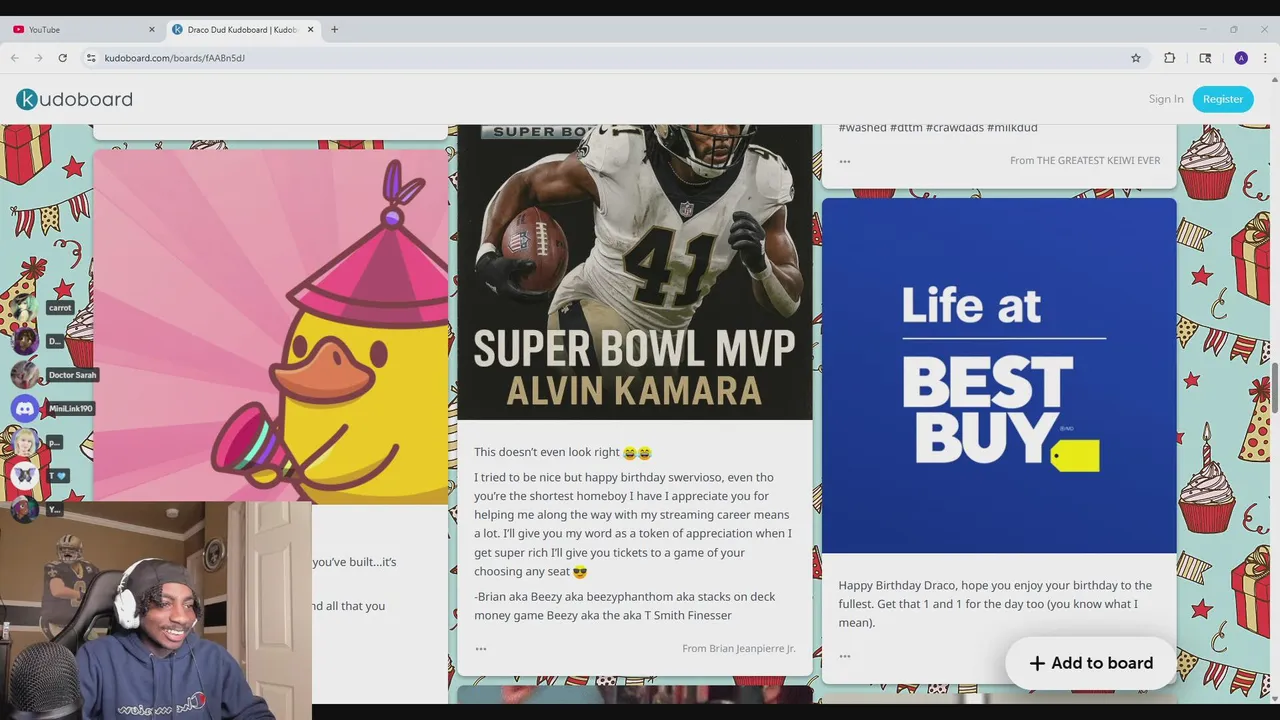Click the 'MiniLink190' name label
1280x720 pixels.
71,408
